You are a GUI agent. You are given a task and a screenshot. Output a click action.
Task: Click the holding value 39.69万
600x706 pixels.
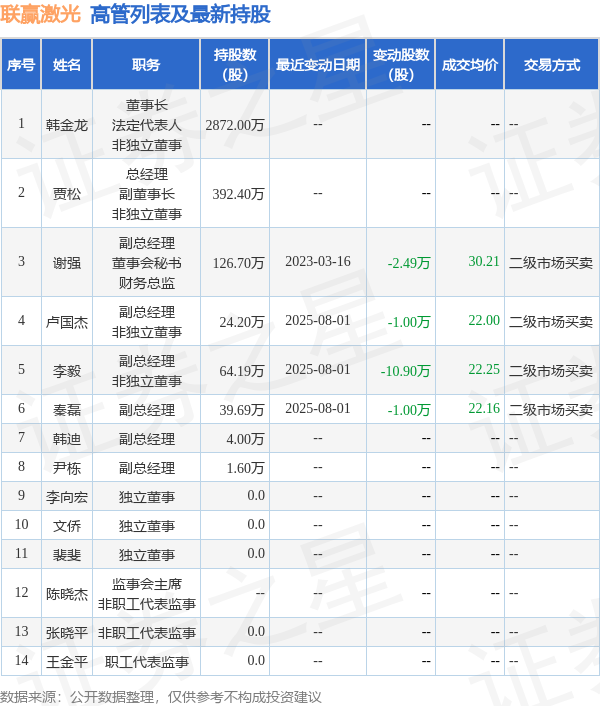(x=242, y=410)
